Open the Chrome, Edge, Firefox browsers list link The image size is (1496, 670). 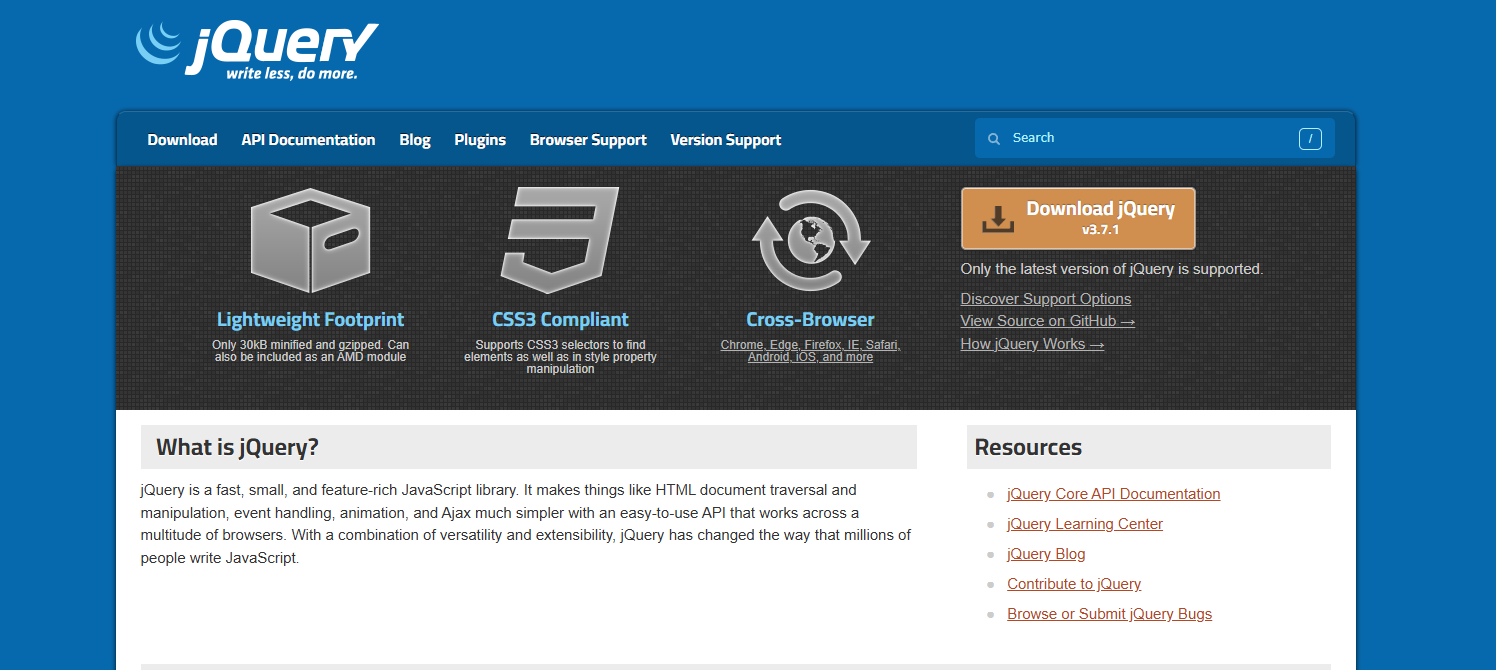click(811, 351)
